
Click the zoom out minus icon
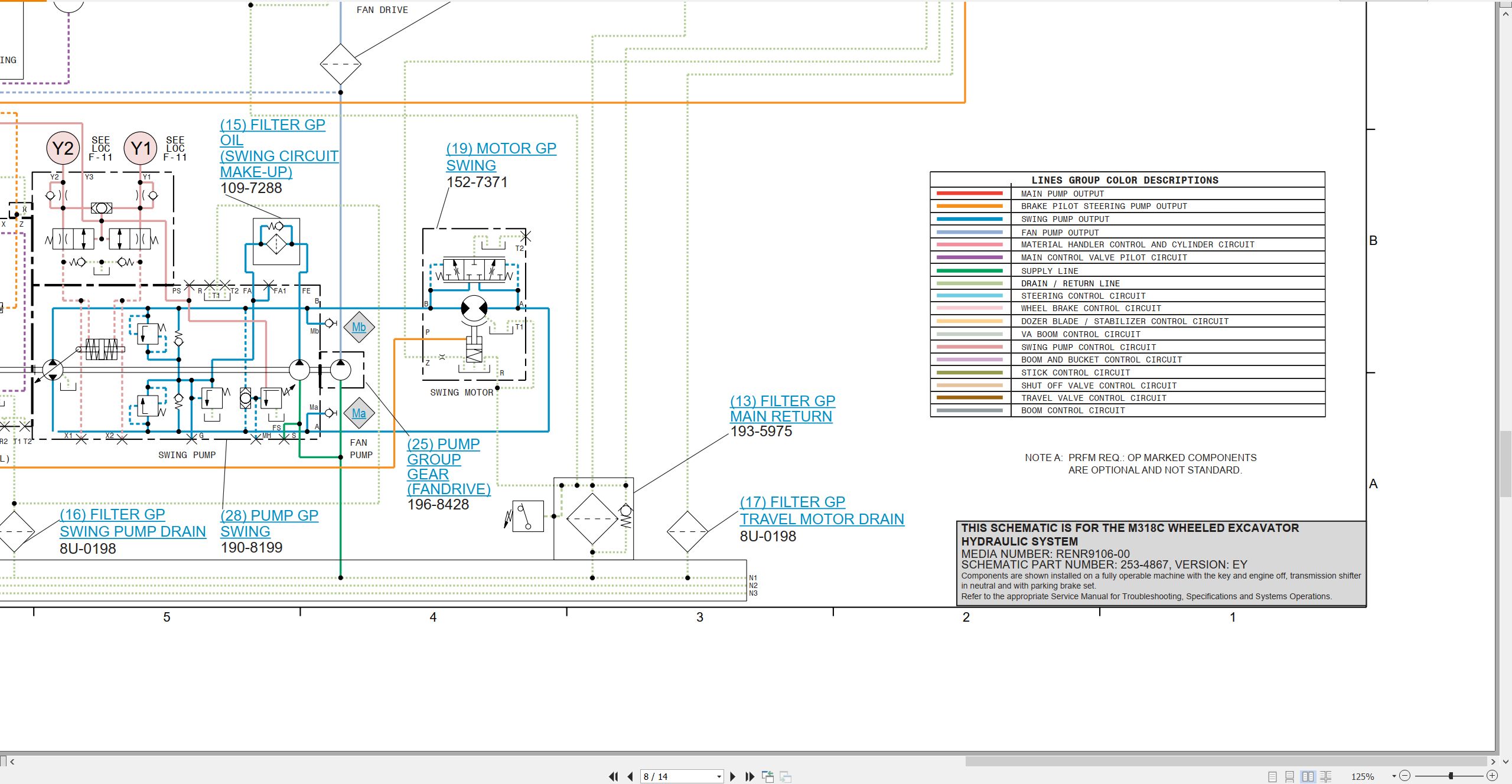click(x=1405, y=776)
